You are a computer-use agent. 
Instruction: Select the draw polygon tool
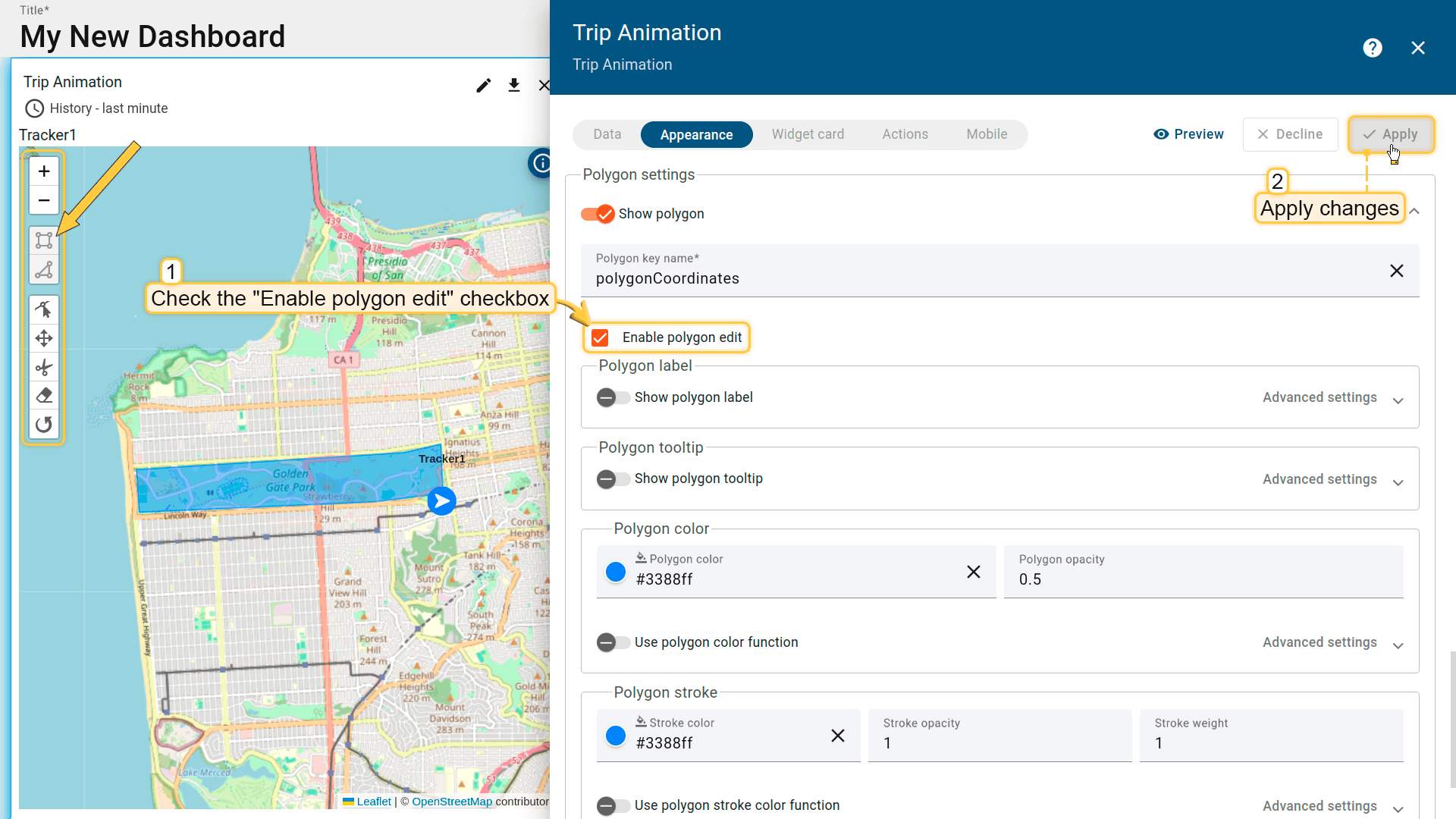pyautogui.click(x=44, y=270)
